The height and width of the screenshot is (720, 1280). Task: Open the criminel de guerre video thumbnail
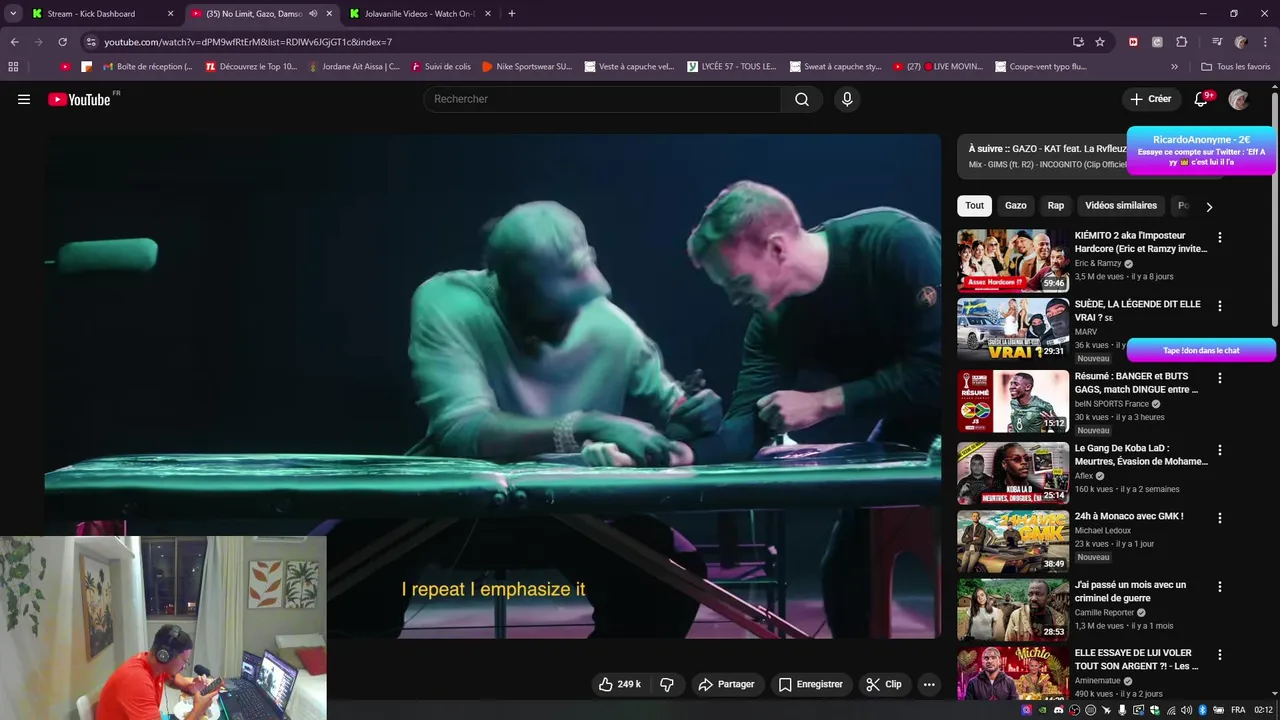point(1013,610)
